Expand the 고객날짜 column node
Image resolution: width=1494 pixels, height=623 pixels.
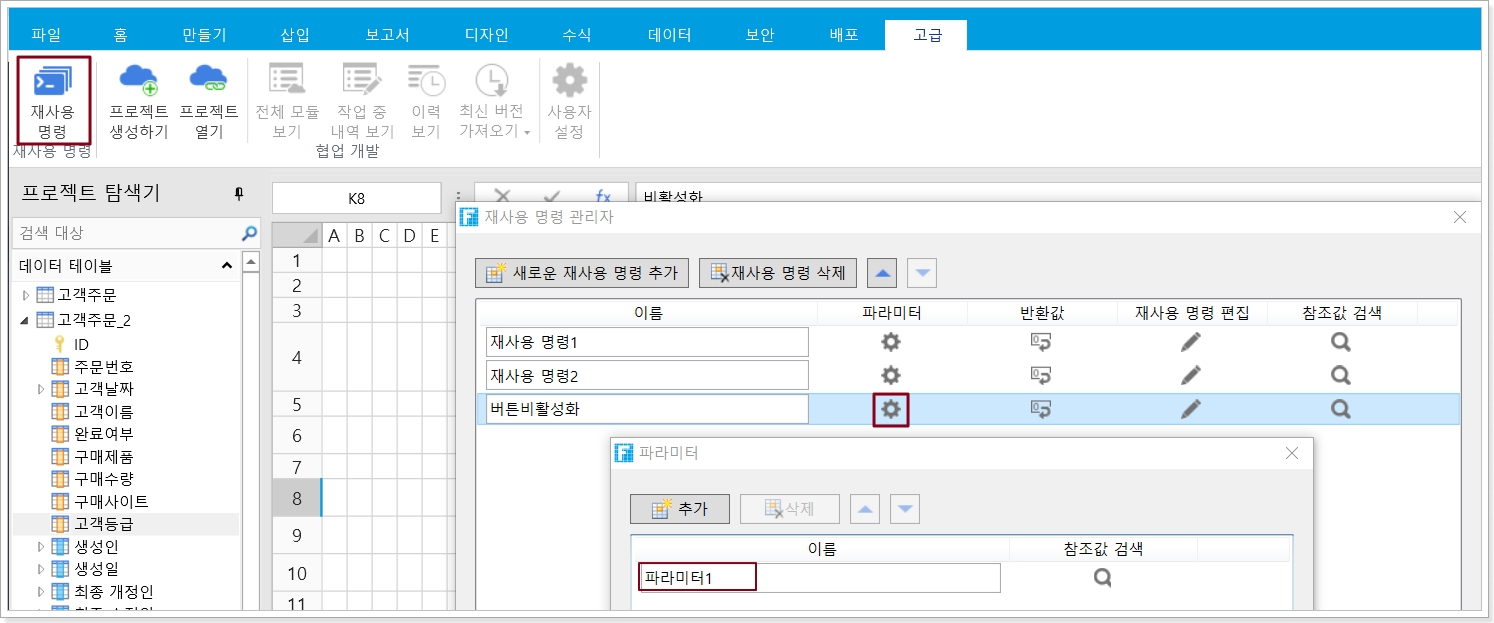[41, 388]
